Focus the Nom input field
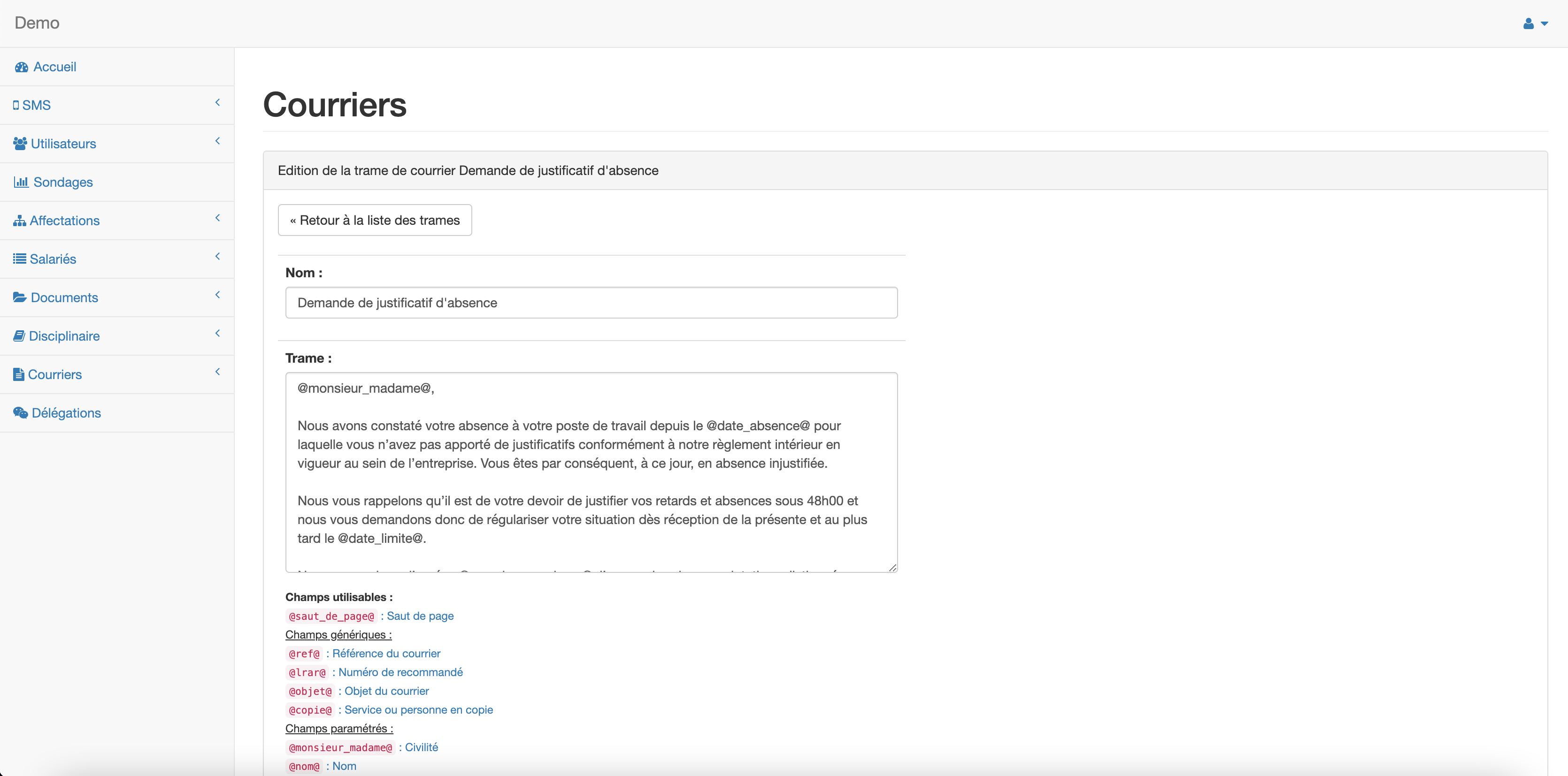The image size is (1568, 776). pos(592,303)
